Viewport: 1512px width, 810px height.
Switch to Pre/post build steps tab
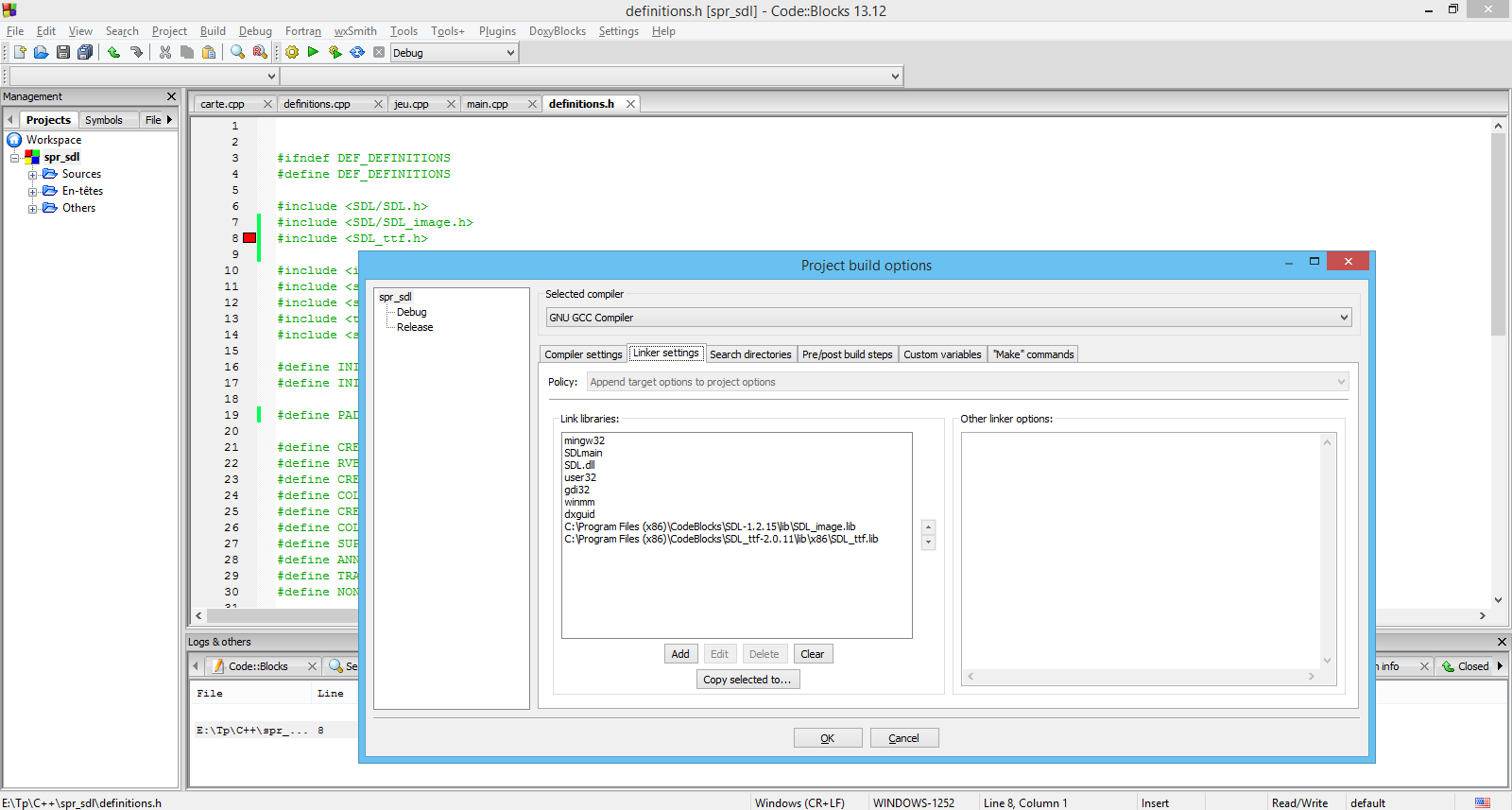coord(847,354)
